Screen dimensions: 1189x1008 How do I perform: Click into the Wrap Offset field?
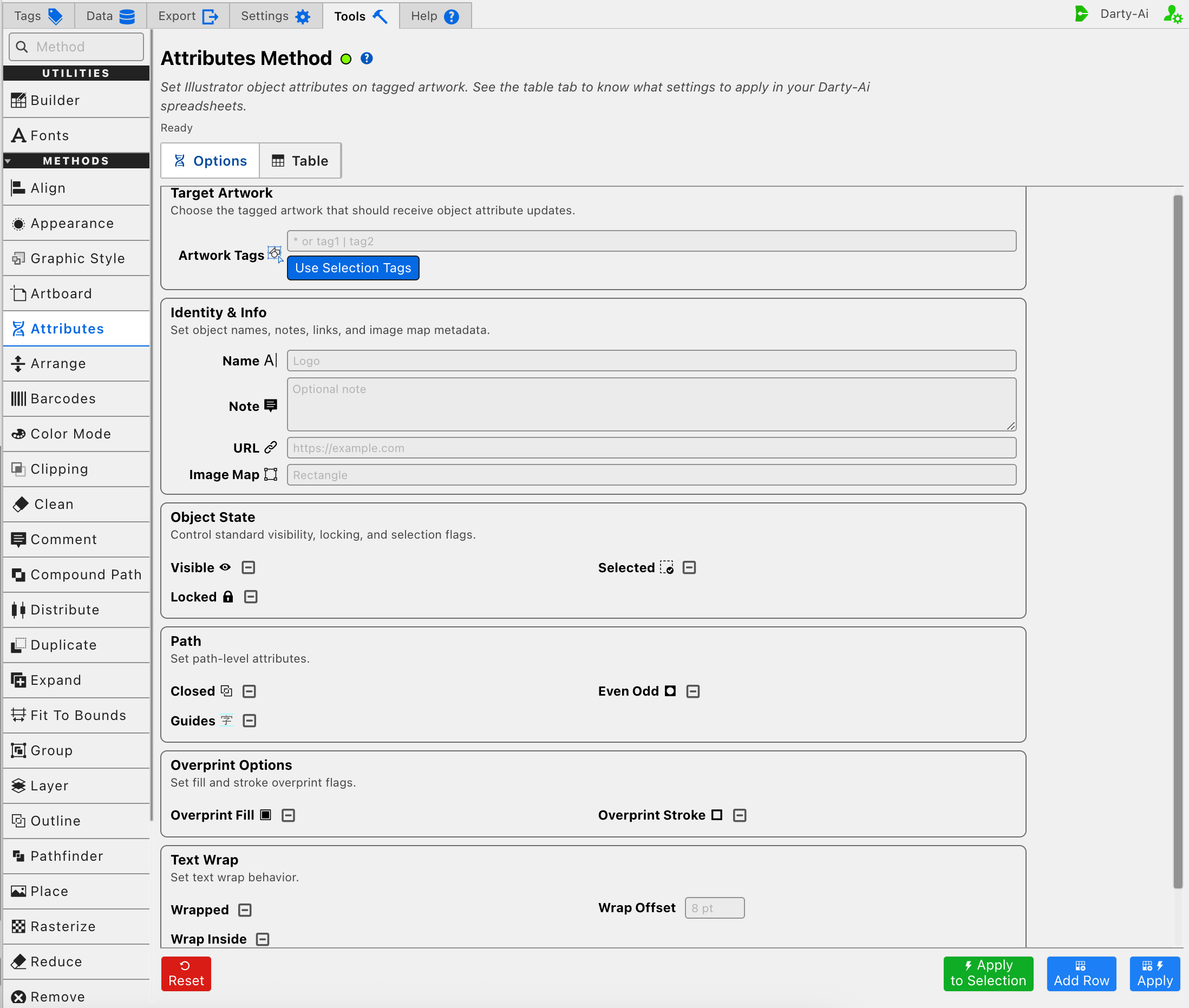click(714, 908)
